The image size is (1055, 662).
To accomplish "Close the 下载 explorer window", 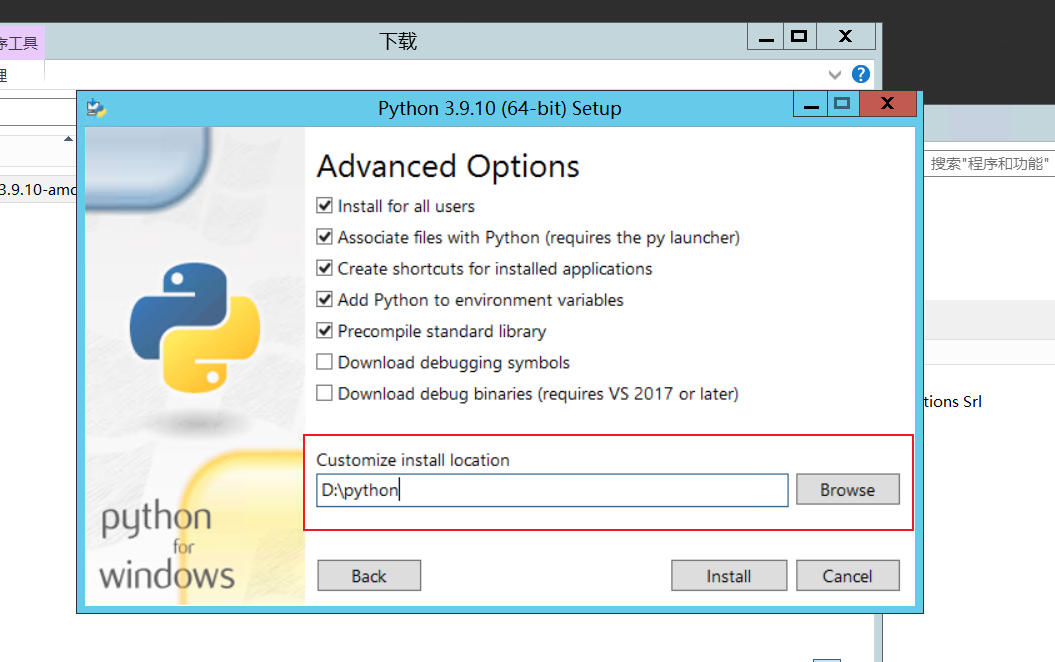I will click(x=846, y=37).
